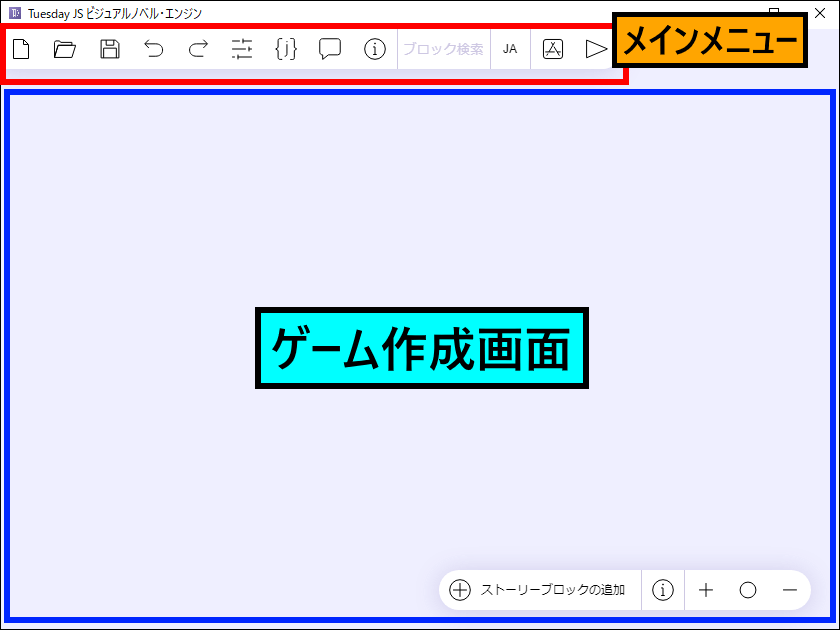Zoom in with the plus button
Screen dimensions: 840x630
tap(706, 590)
